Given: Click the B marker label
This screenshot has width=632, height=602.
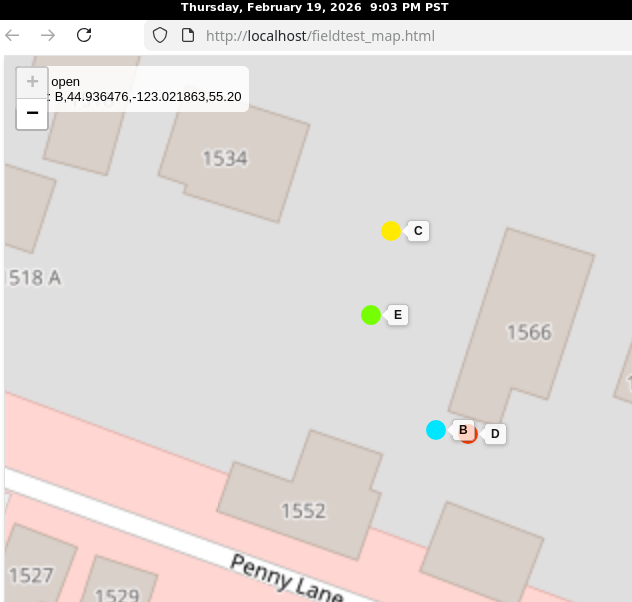Looking at the screenshot, I should [462, 430].
